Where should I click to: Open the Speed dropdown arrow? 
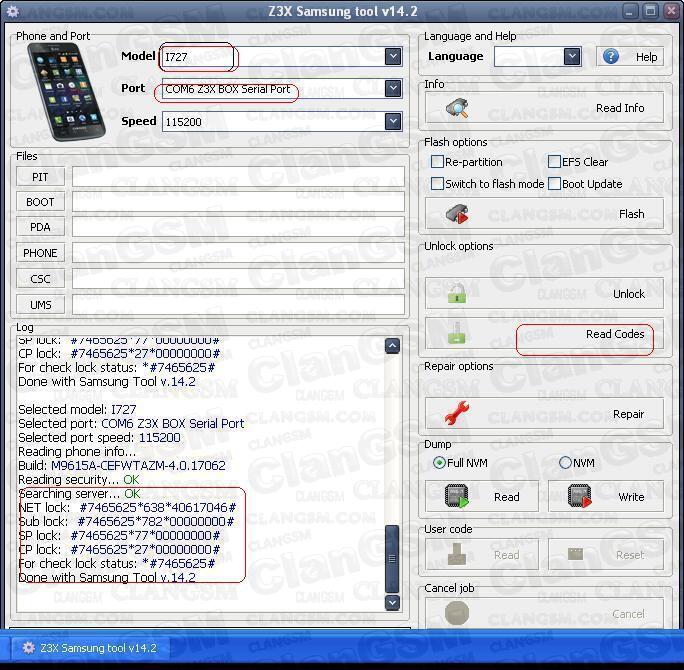tap(393, 121)
